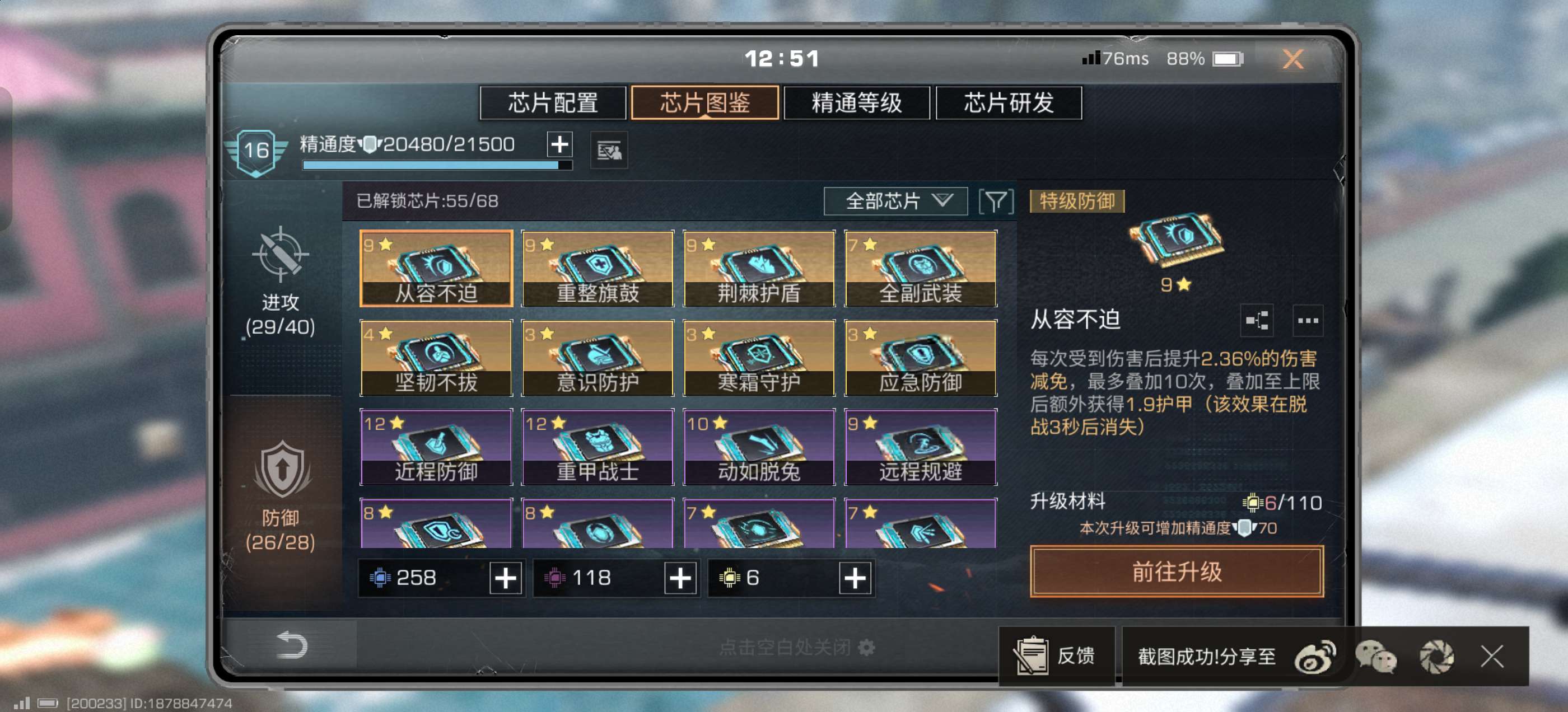Share screenshot to Weibo
The image size is (1568, 712).
1315,657
